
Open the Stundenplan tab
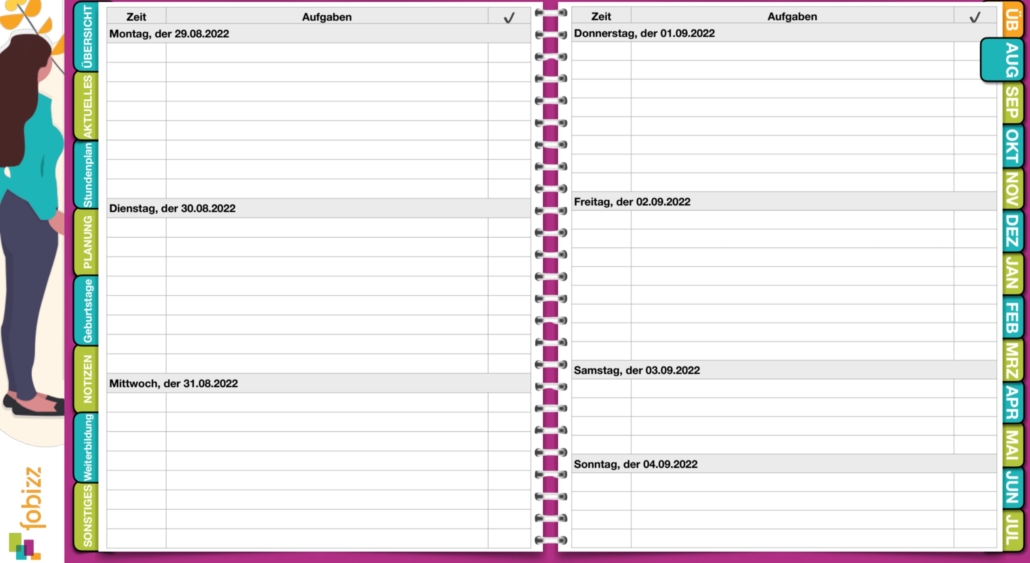click(x=87, y=174)
